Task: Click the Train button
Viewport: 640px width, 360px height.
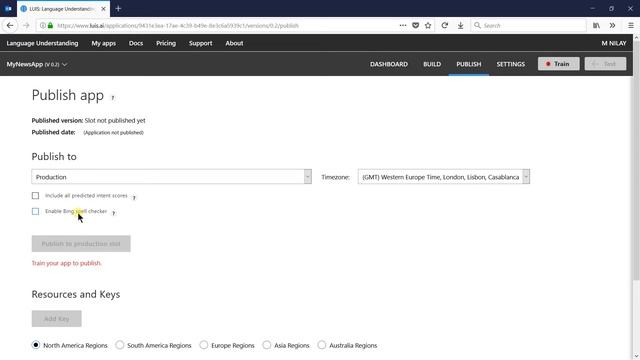Action: [x=558, y=64]
